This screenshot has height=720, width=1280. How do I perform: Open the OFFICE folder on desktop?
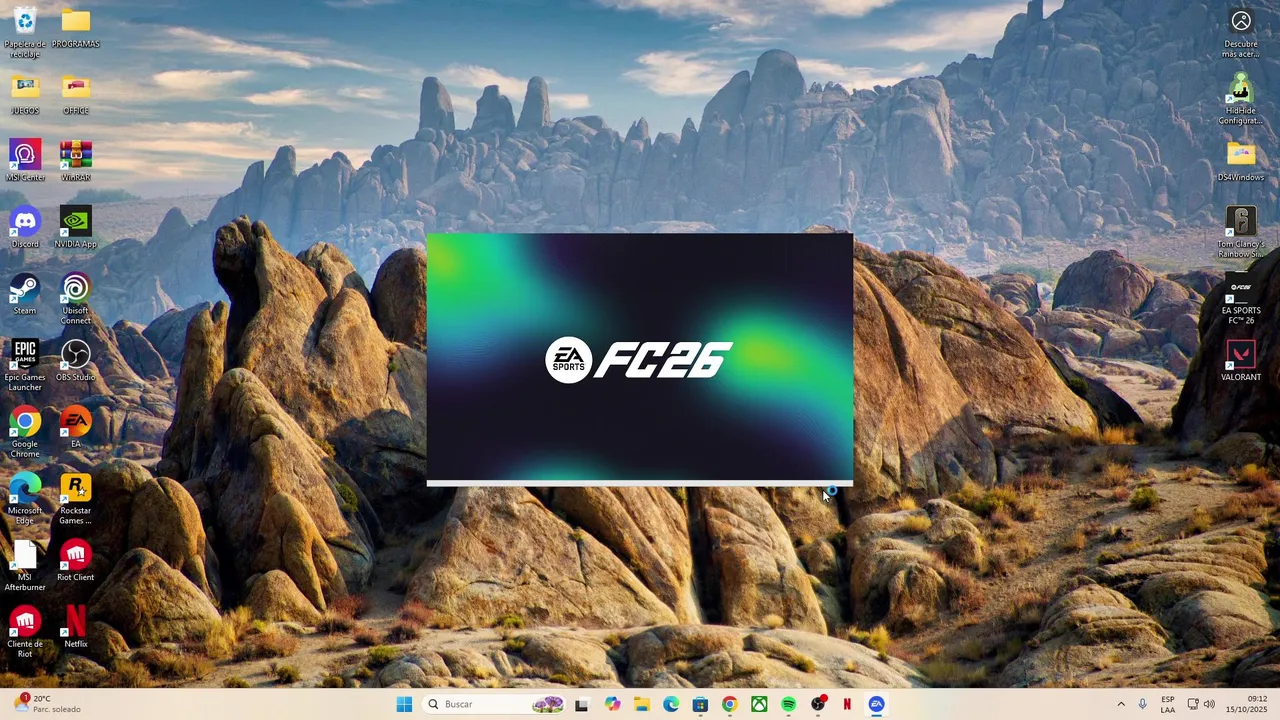click(x=75, y=95)
